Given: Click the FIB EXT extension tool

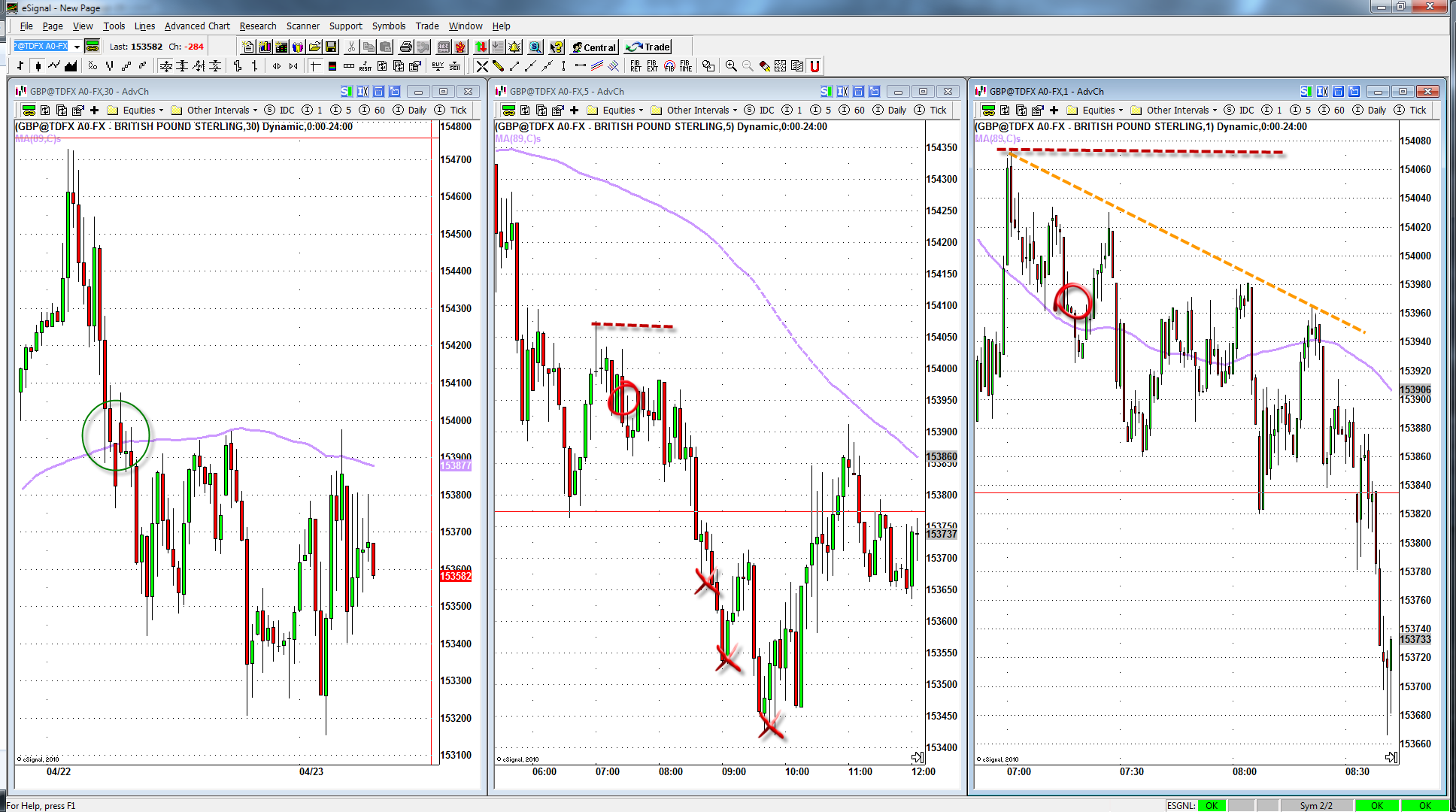Looking at the screenshot, I should [x=652, y=66].
